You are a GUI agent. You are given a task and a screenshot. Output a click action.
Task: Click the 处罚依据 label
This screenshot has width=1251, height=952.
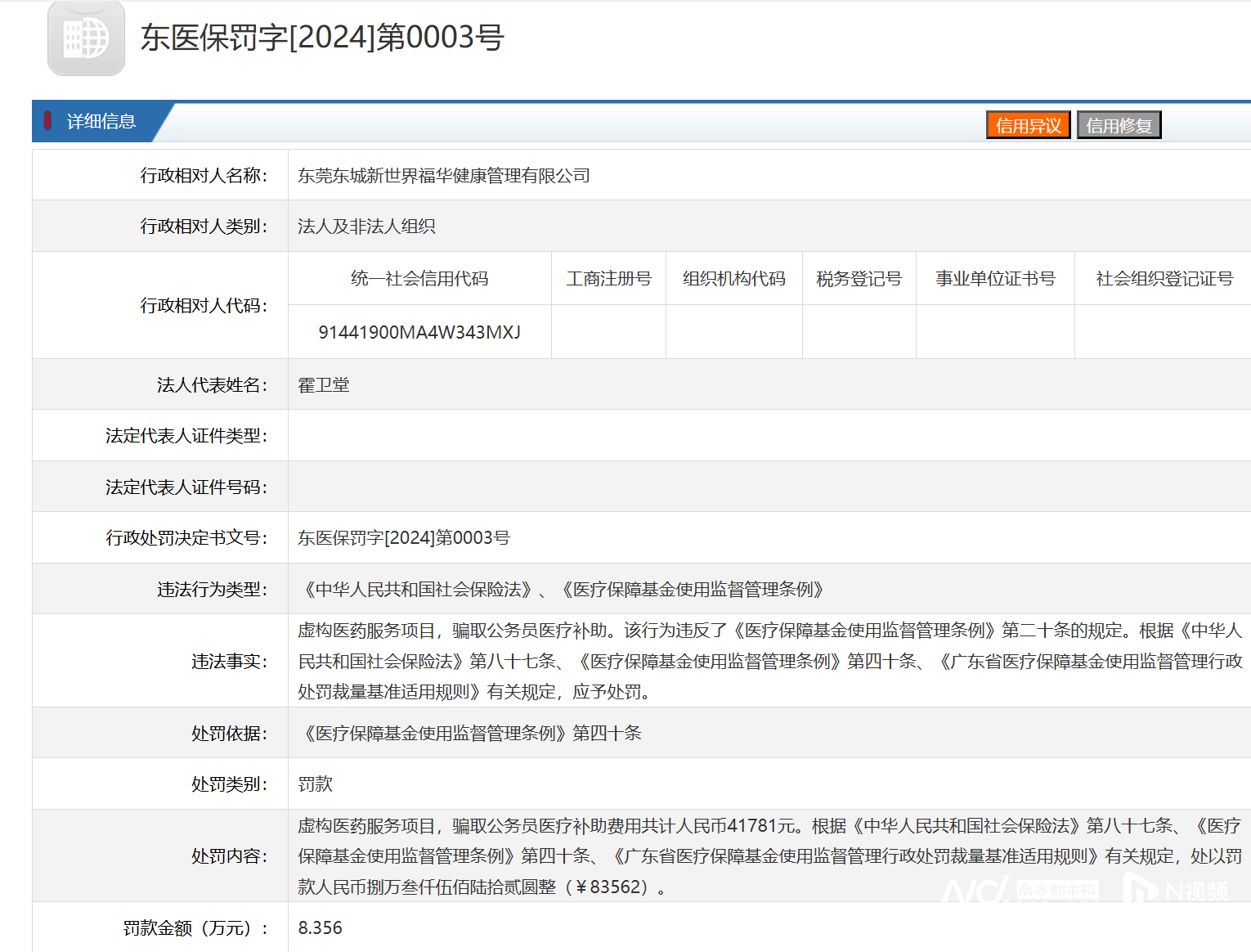tap(229, 734)
